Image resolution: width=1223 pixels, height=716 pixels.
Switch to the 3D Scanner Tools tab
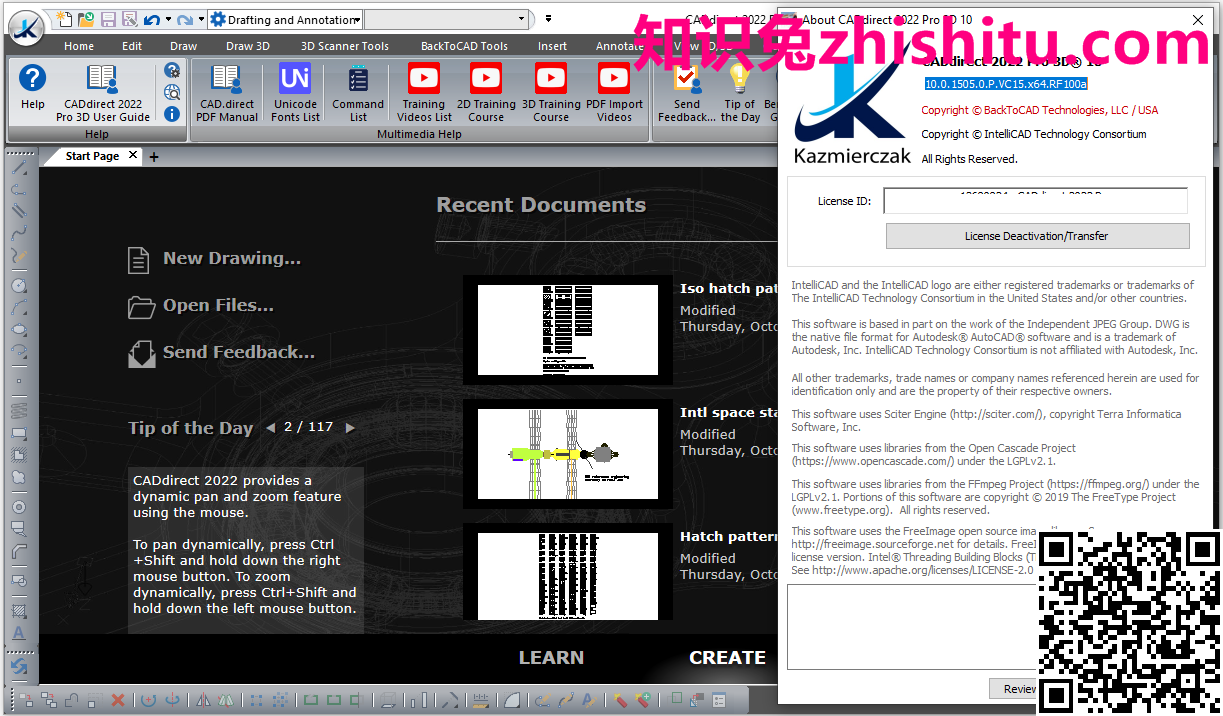tap(345, 46)
